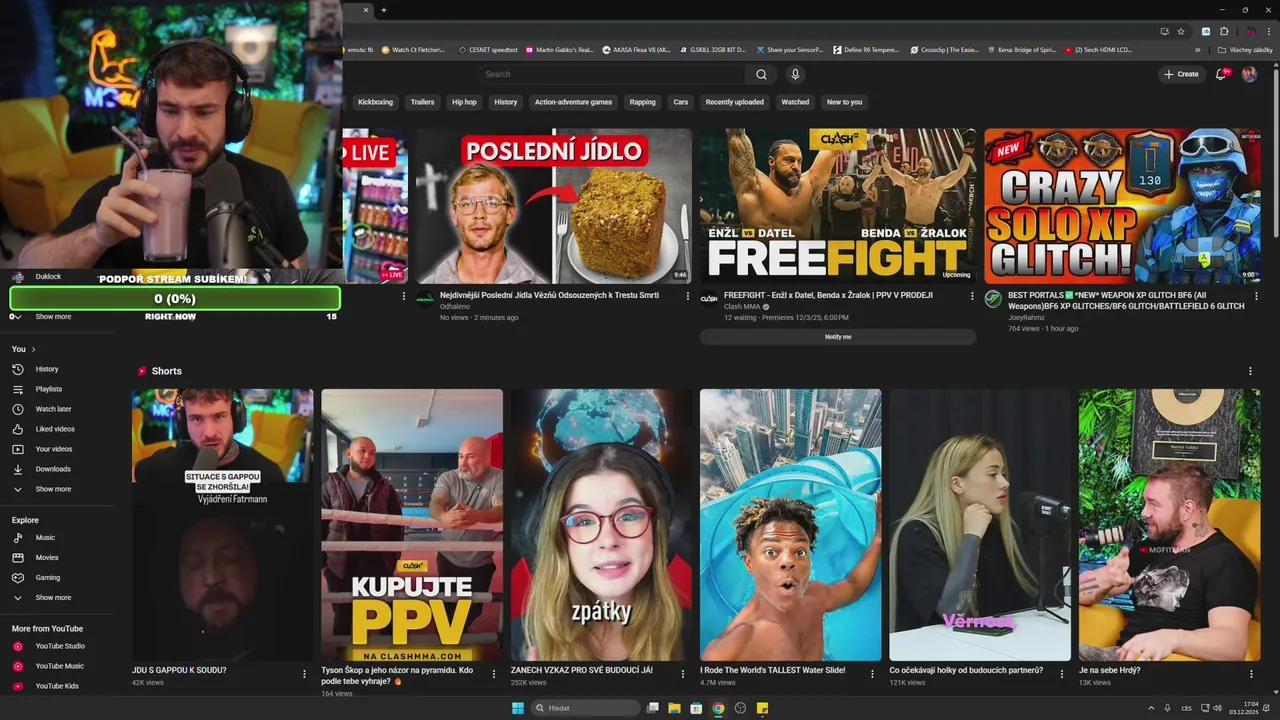Open Gaming under Explore
The image size is (1280, 720).
pos(48,578)
